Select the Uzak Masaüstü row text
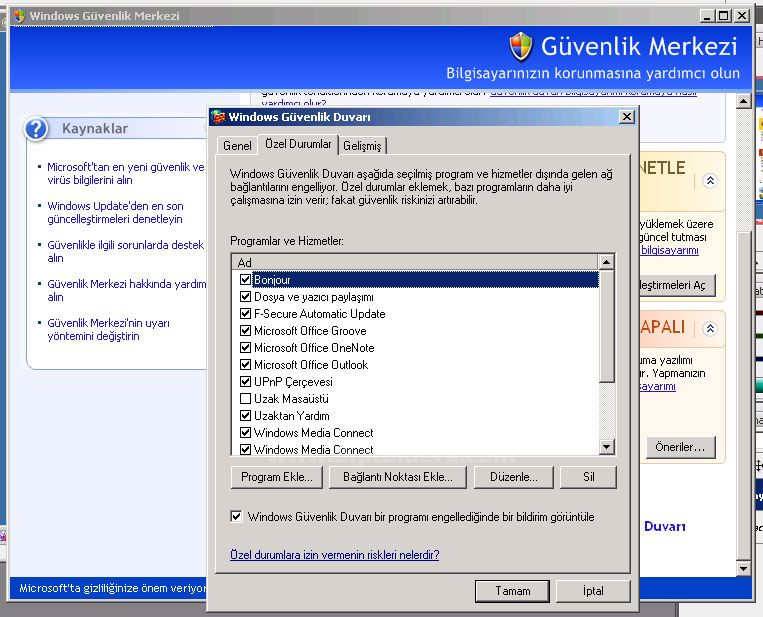 pyautogui.click(x=291, y=399)
